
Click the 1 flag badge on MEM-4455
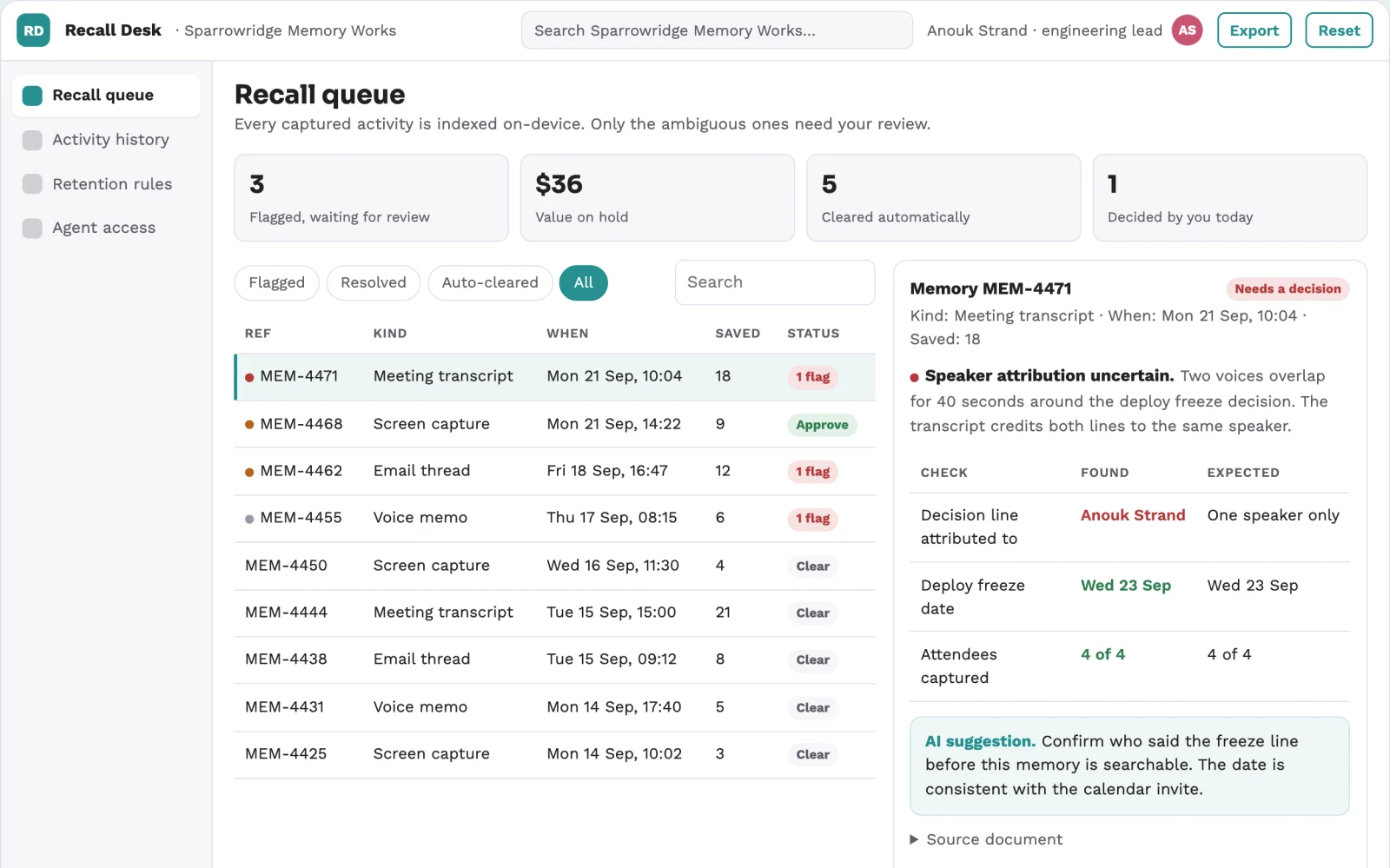pos(813,519)
